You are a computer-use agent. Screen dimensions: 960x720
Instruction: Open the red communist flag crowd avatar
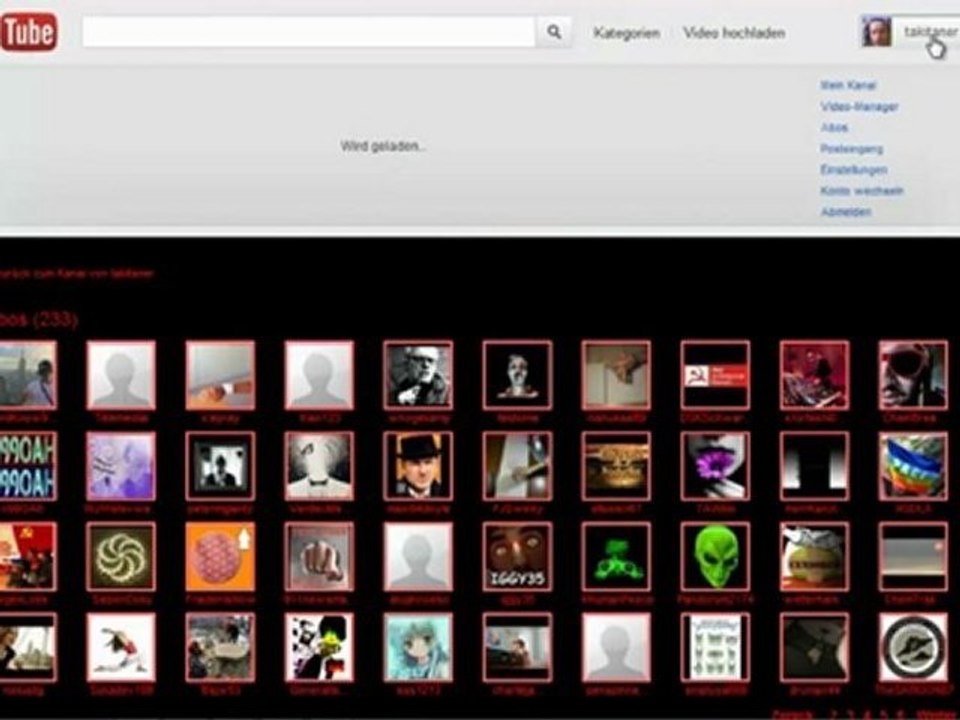(28, 557)
